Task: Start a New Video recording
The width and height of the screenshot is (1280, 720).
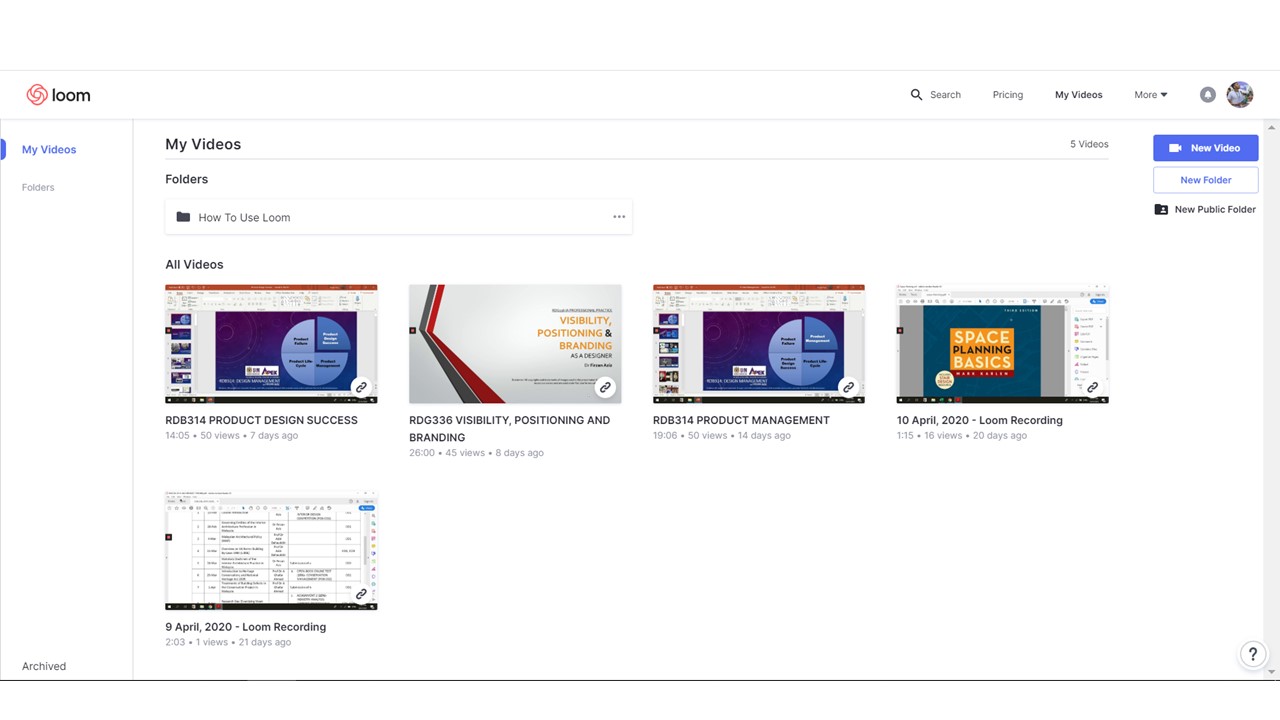Action: pyautogui.click(x=1206, y=148)
